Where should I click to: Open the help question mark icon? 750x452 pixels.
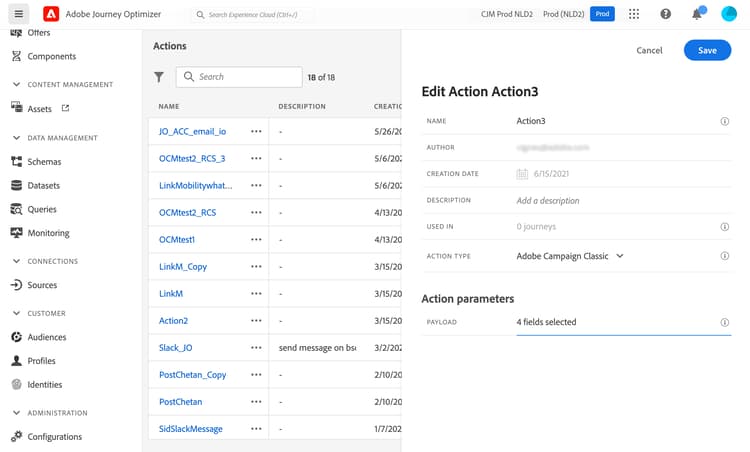coord(665,14)
